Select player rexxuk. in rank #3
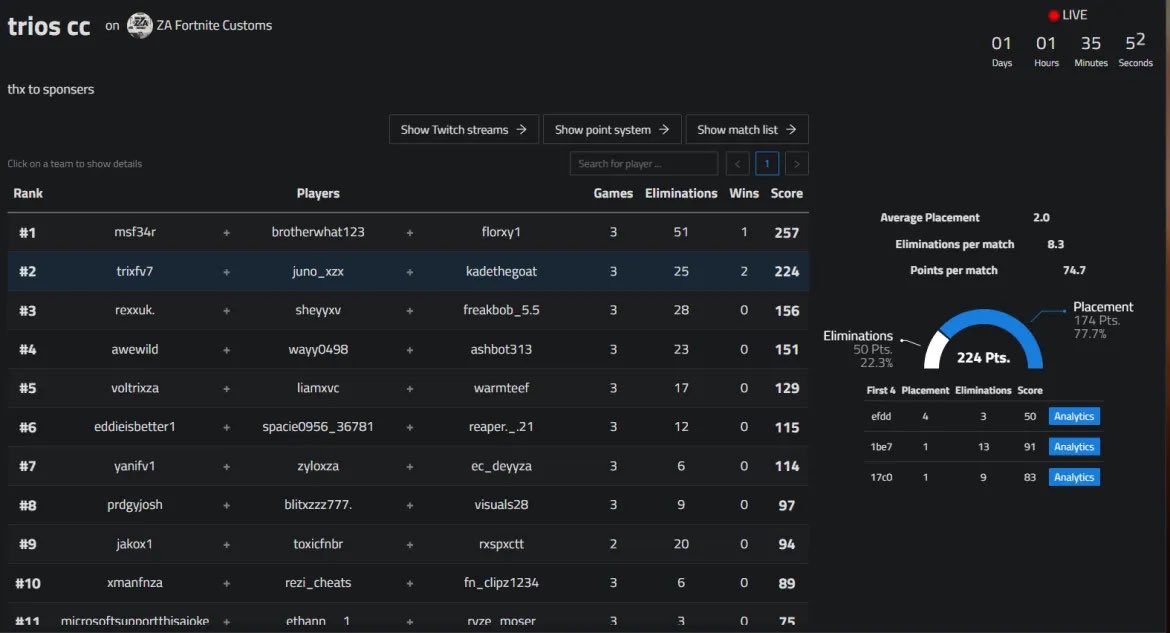The image size is (1170, 633). 135,310
